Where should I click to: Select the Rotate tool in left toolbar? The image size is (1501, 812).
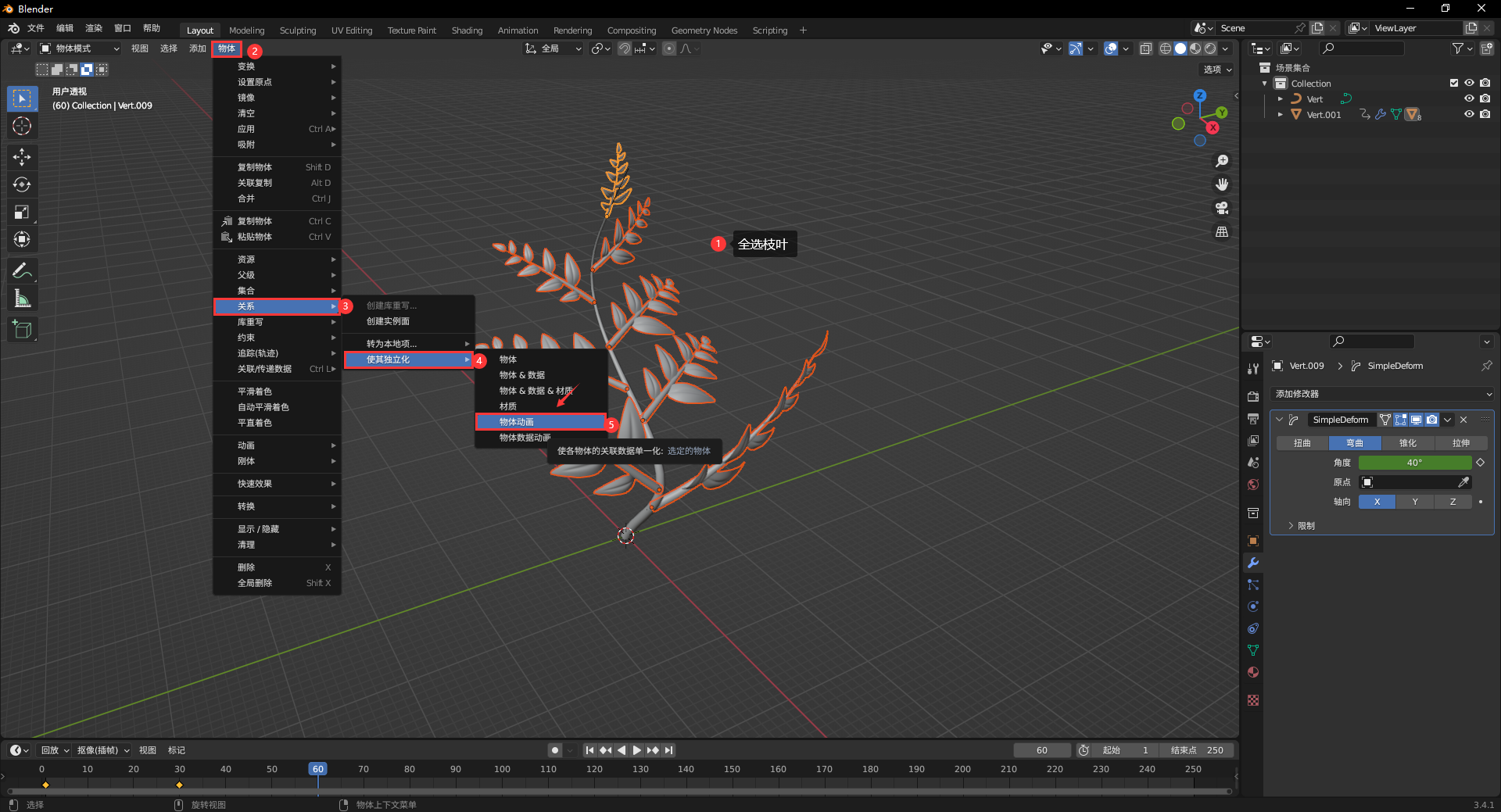click(x=22, y=184)
